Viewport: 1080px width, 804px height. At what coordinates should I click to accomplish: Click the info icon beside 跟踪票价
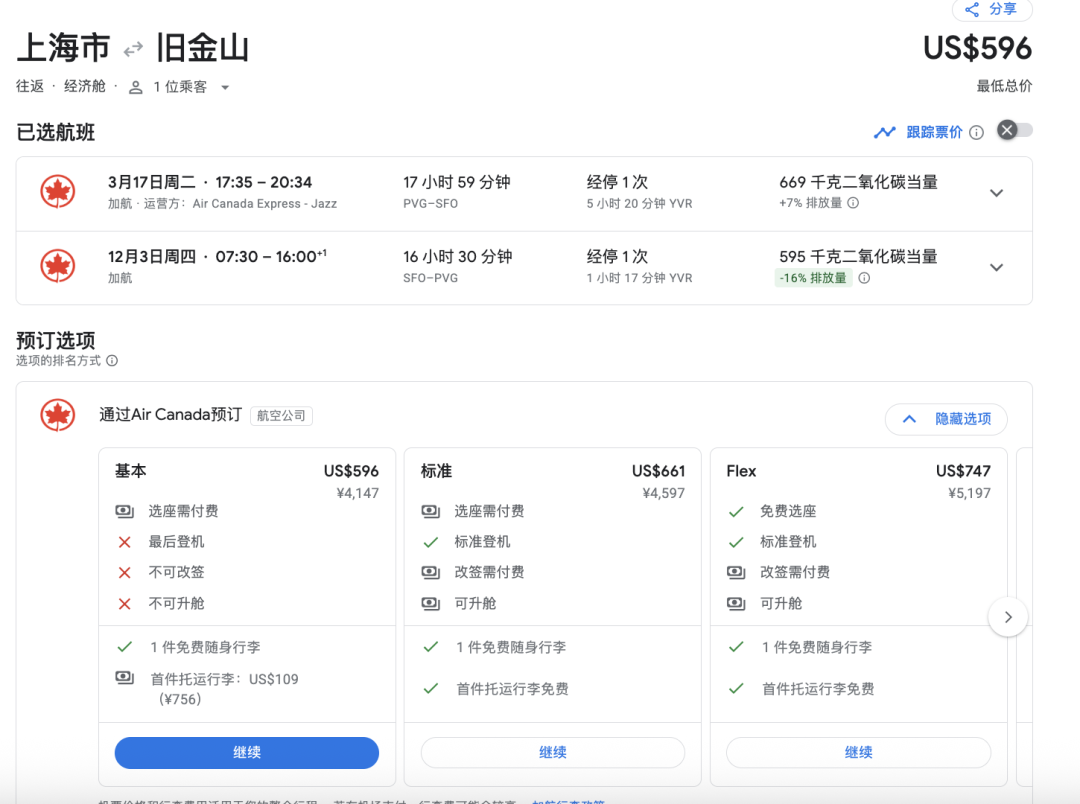pyautogui.click(x=977, y=132)
